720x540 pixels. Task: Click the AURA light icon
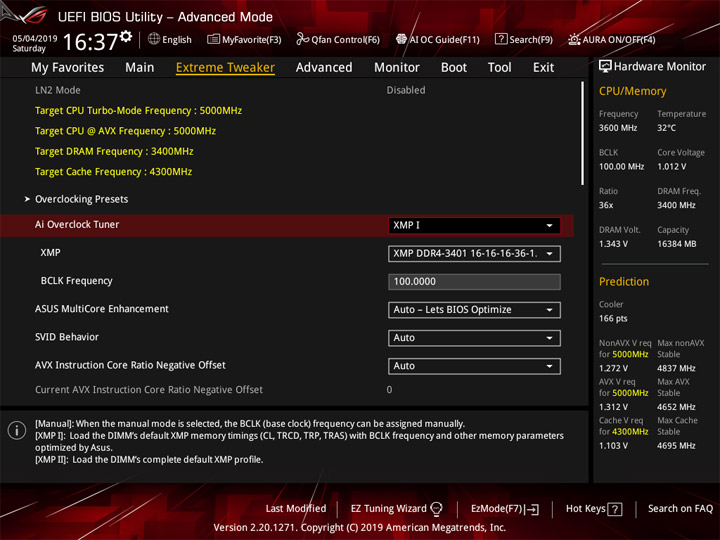(574, 39)
